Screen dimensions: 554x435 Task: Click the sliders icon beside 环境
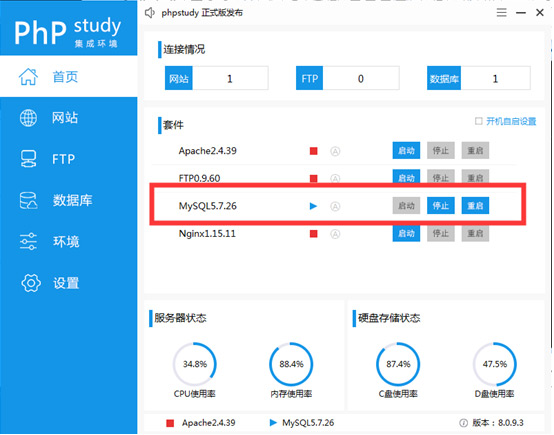coord(28,242)
